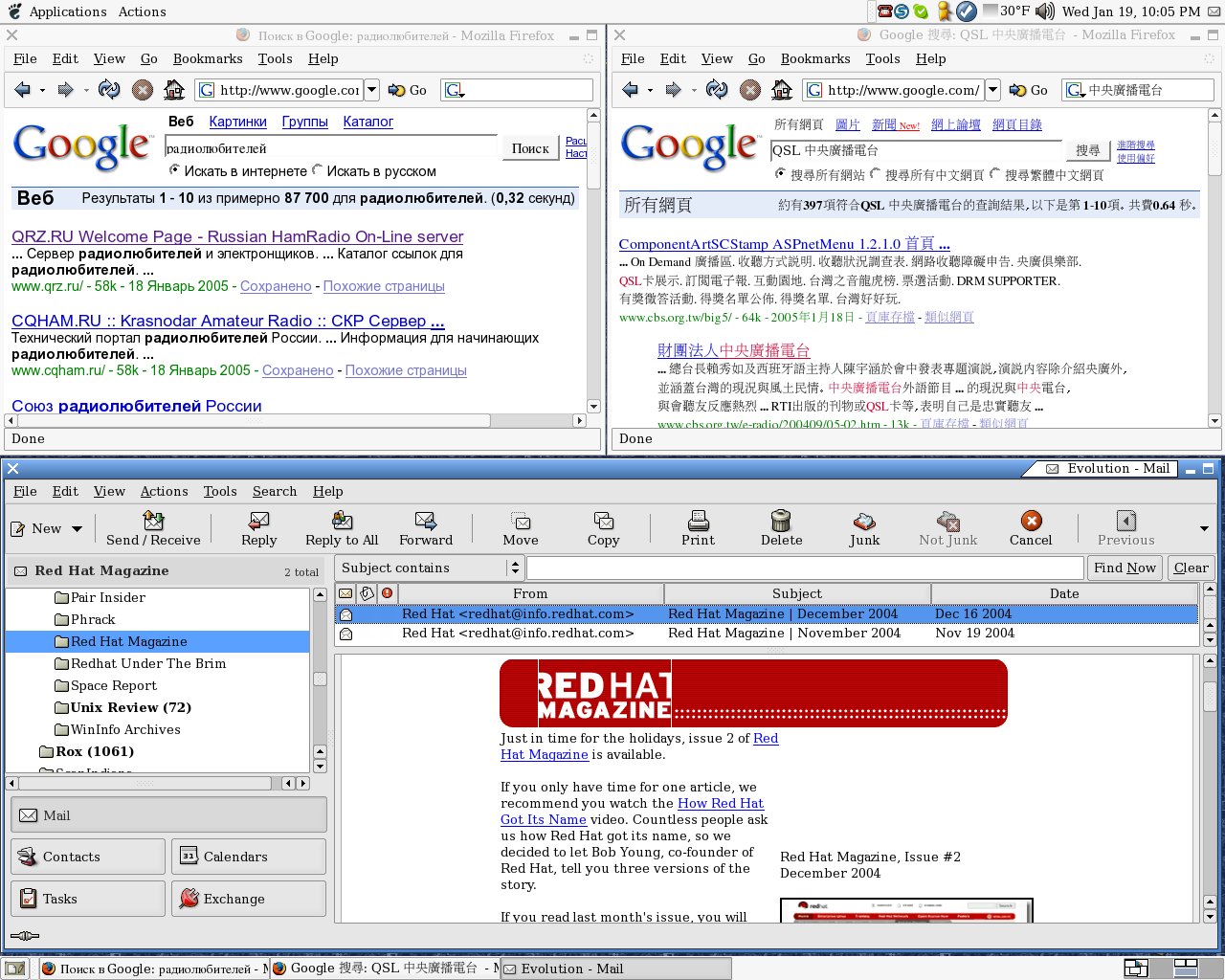
Task: Click the volume speaker icon in panel
Action: [x=1045, y=11]
